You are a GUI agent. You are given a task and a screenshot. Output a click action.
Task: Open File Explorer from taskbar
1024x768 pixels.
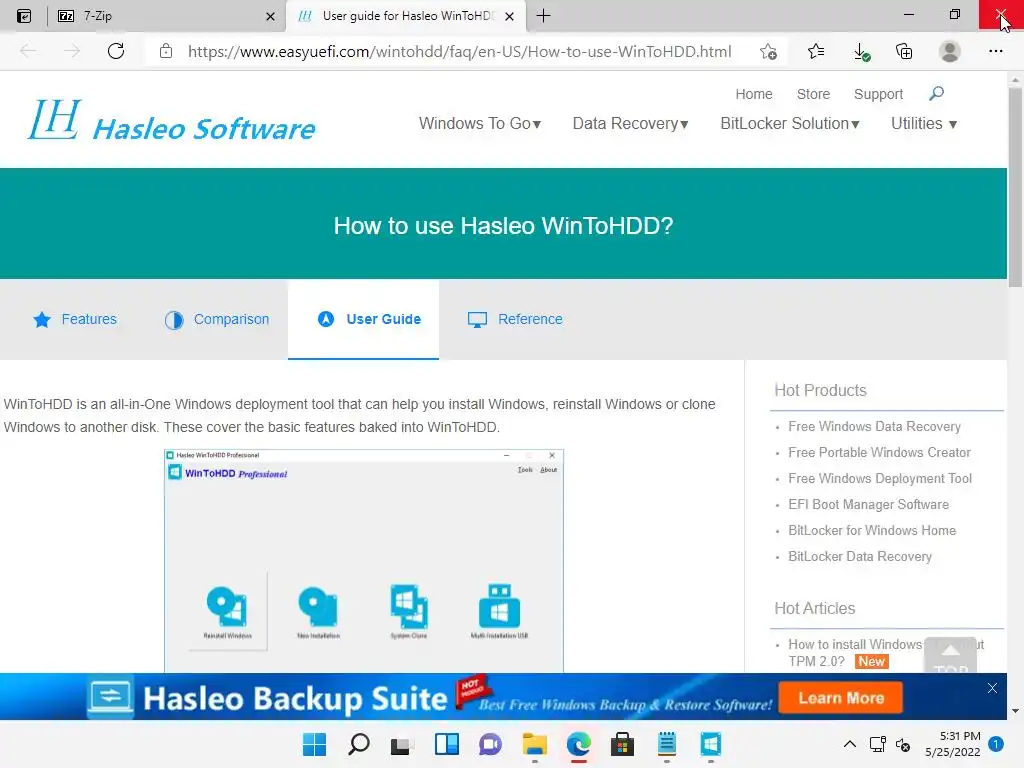[x=535, y=744]
